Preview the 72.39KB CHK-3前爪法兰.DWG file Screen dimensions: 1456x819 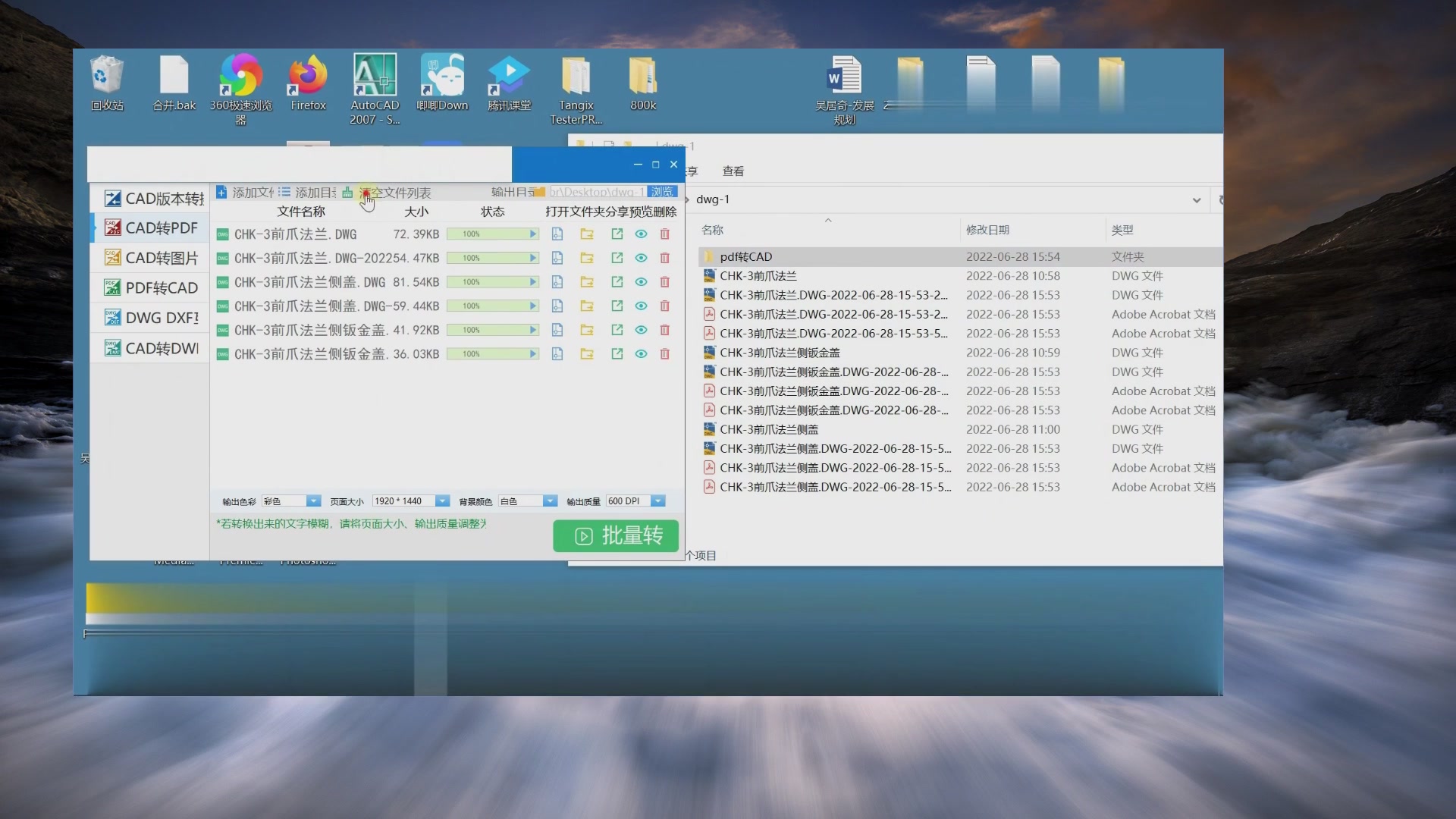(641, 234)
